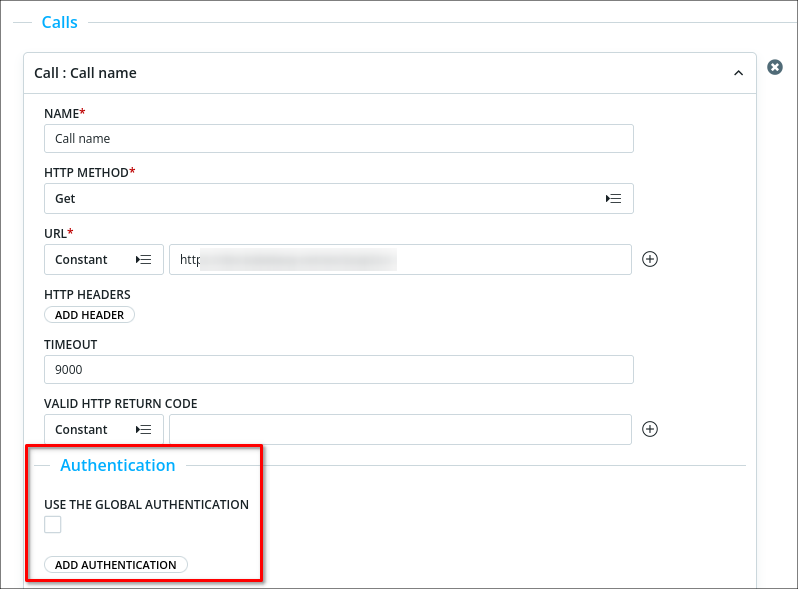Click the Use the Global Authentication label
The width and height of the screenshot is (798, 589).
(146, 505)
